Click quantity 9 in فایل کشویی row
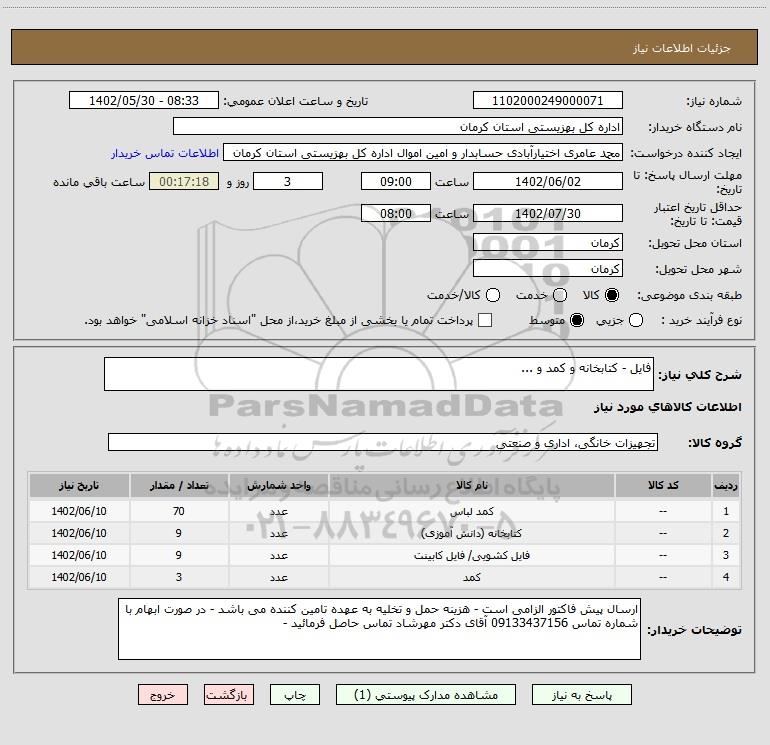 pyautogui.click(x=179, y=555)
